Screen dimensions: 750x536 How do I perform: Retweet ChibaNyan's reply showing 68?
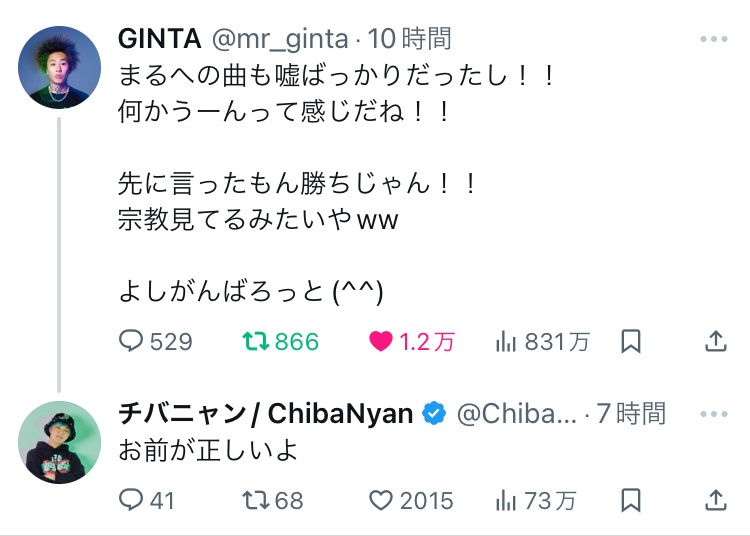pos(273,500)
